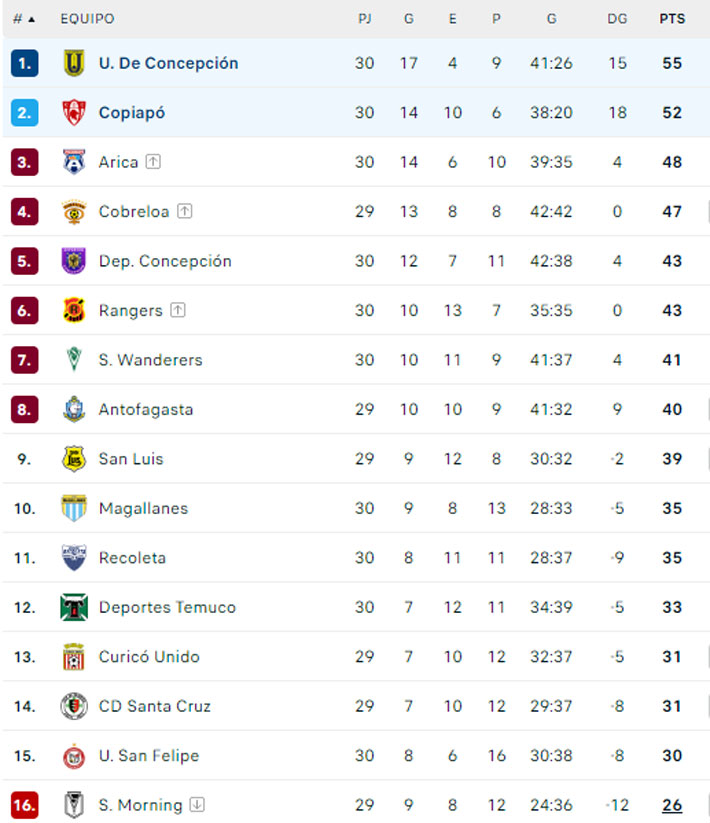
Task: Click the red position 16 badge
Action: (24, 805)
